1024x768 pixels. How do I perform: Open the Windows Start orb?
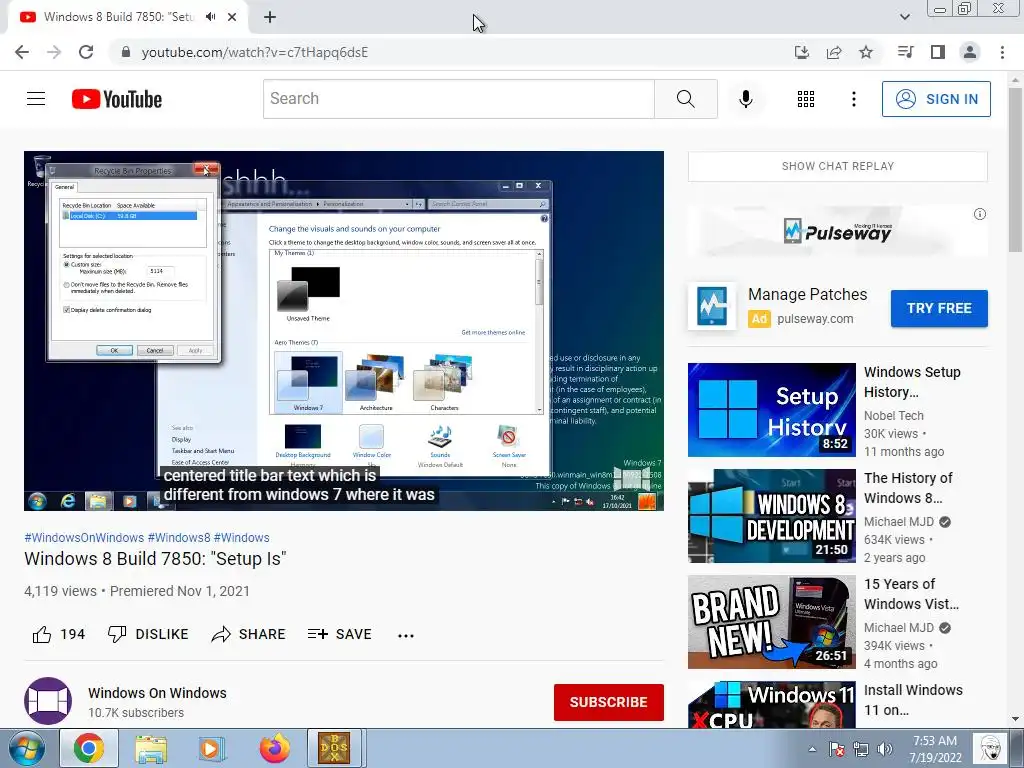pos(27,748)
